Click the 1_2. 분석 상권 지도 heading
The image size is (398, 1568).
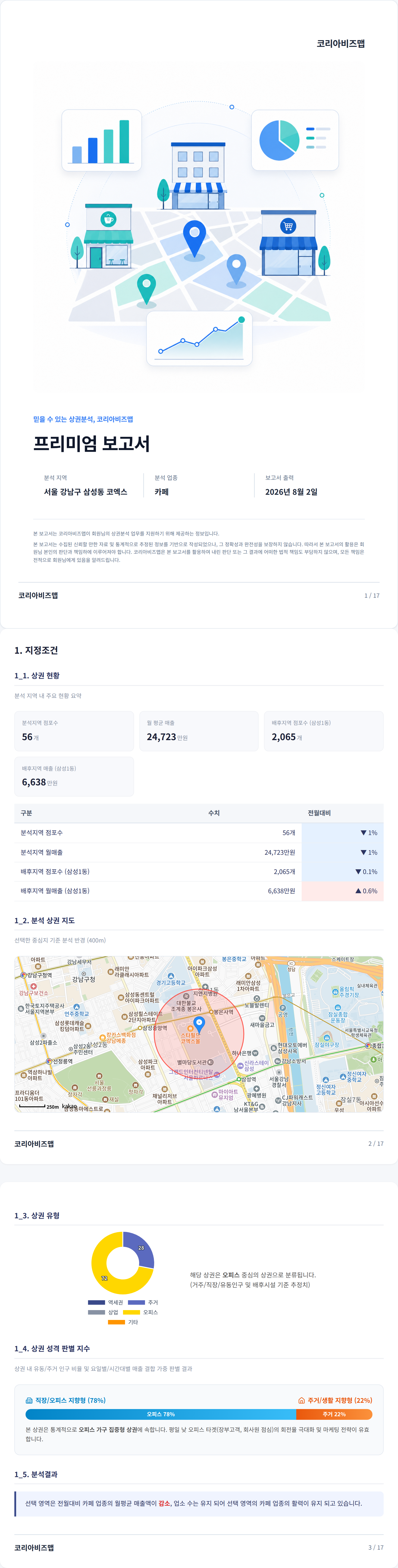coord(45,920)
